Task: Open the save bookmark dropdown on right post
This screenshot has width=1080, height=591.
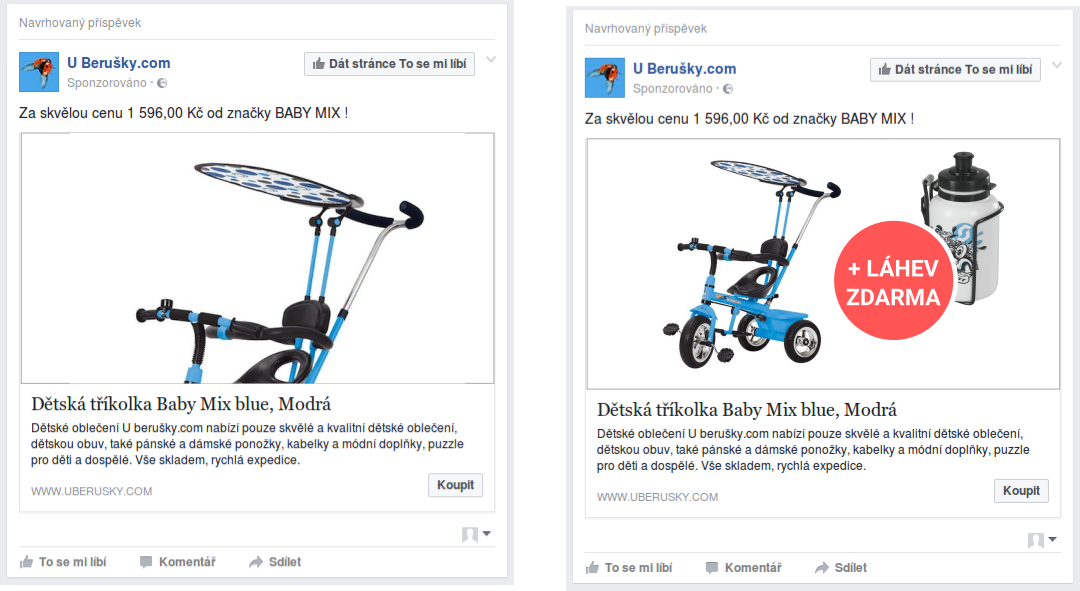Action: click(x=1043, y=540)
